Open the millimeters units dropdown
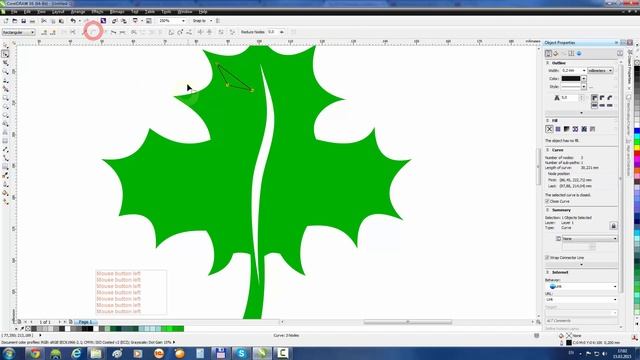Screen dimensions: 640x360 611,71
